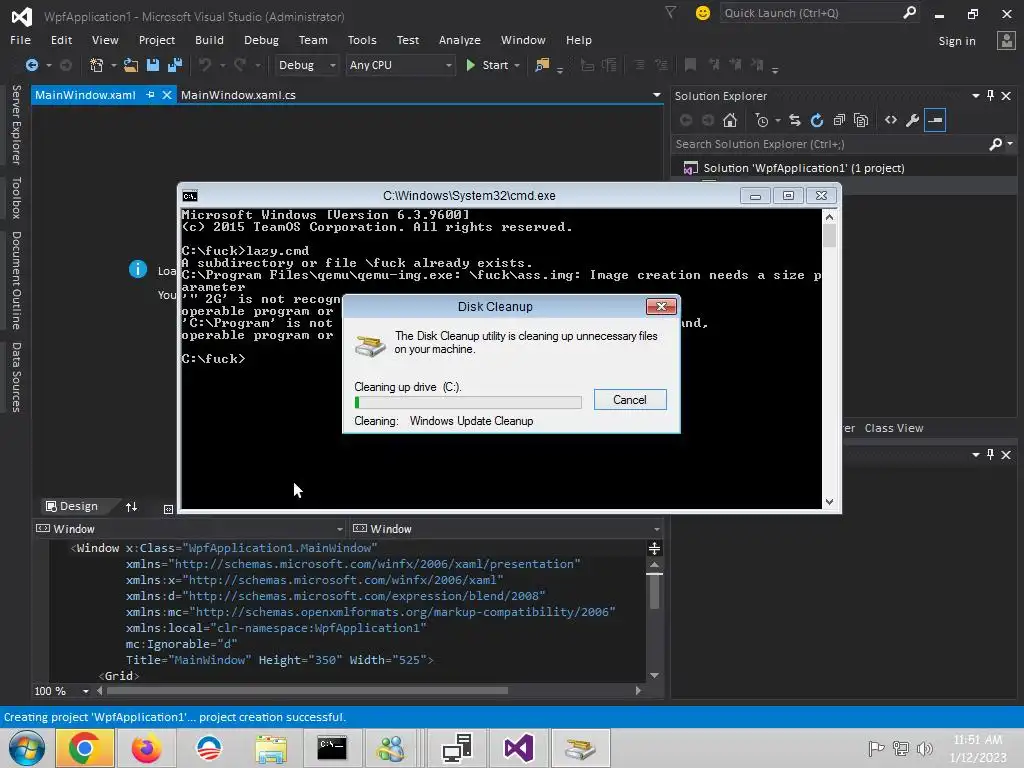Open the Build menu
1024x768 pixels.
click(x=209, y=40)
